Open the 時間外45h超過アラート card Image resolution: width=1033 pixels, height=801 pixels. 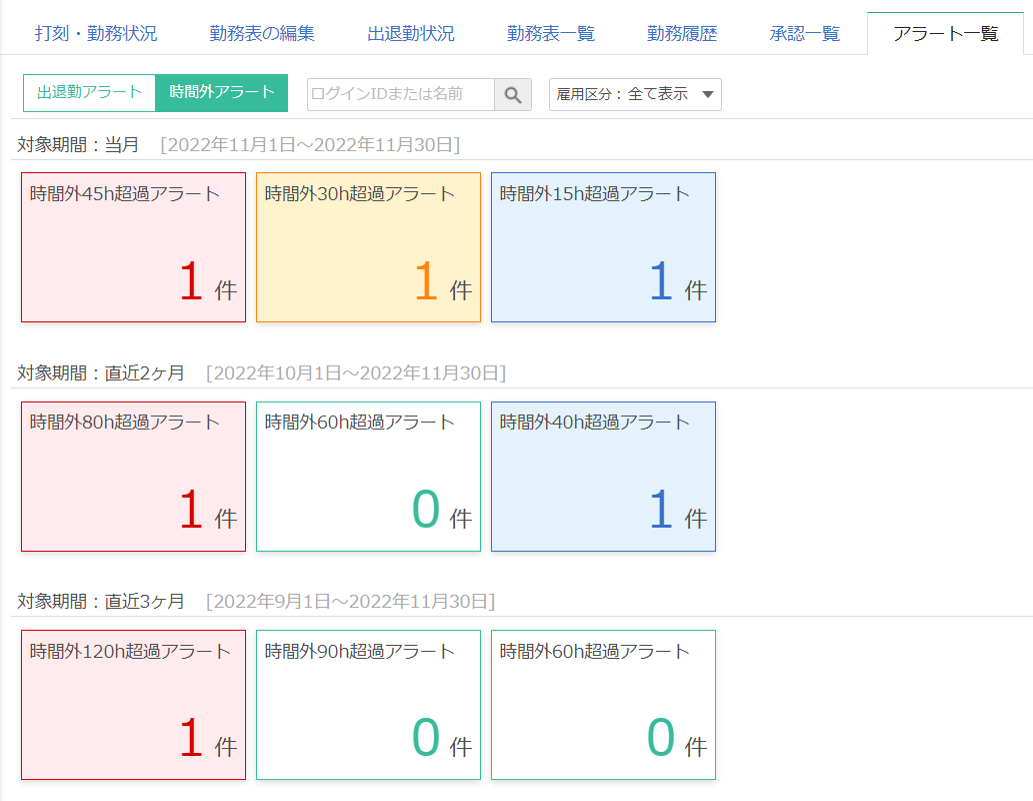click(133, 246)
